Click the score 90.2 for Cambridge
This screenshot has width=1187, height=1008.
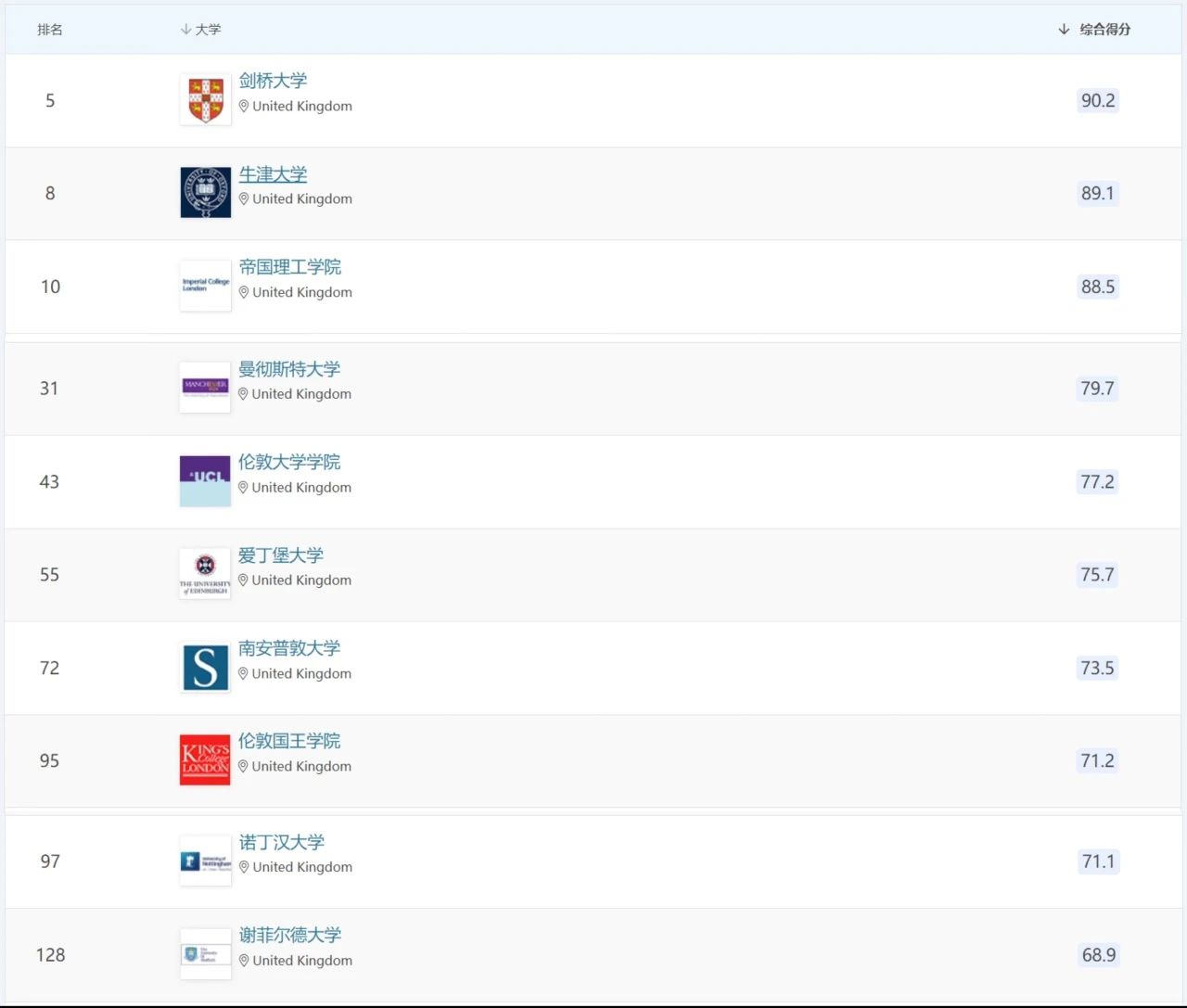pos(1098,100)
